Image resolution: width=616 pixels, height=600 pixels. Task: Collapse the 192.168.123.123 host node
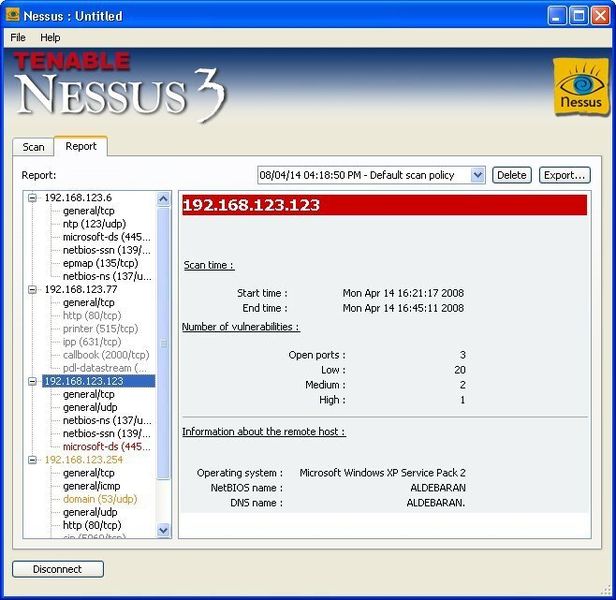(x=32, y=381)
